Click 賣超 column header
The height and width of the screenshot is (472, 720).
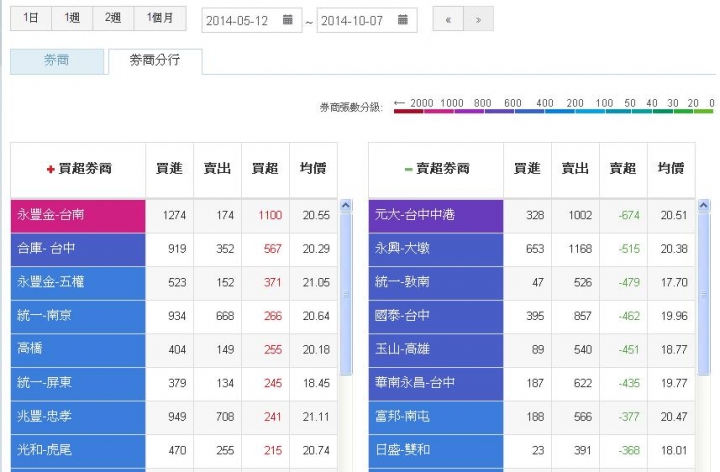(x=623, y=169)
